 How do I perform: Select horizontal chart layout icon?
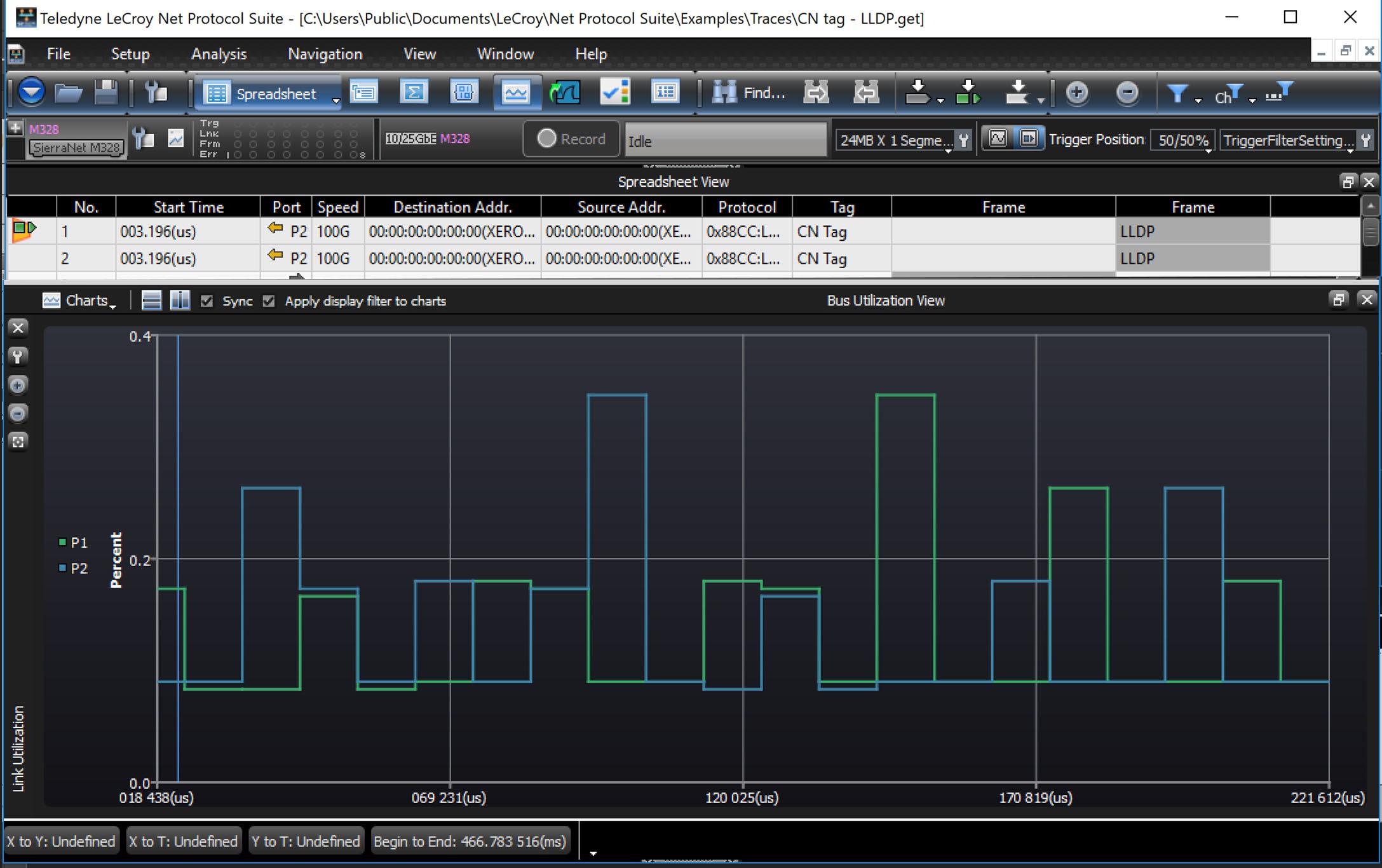[151, 301]
